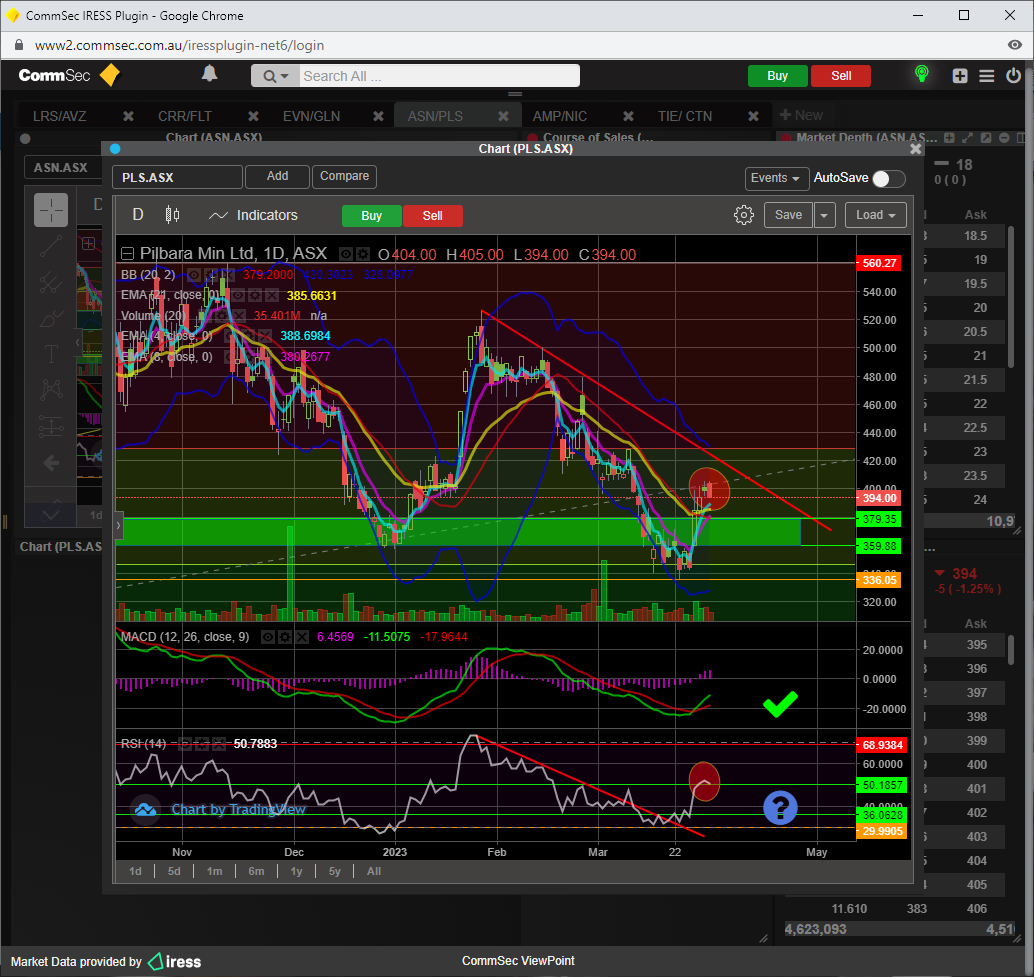Click the Compare button
Image resolution: width=1034 pixels, height=977 pixels.
(345, 176)
